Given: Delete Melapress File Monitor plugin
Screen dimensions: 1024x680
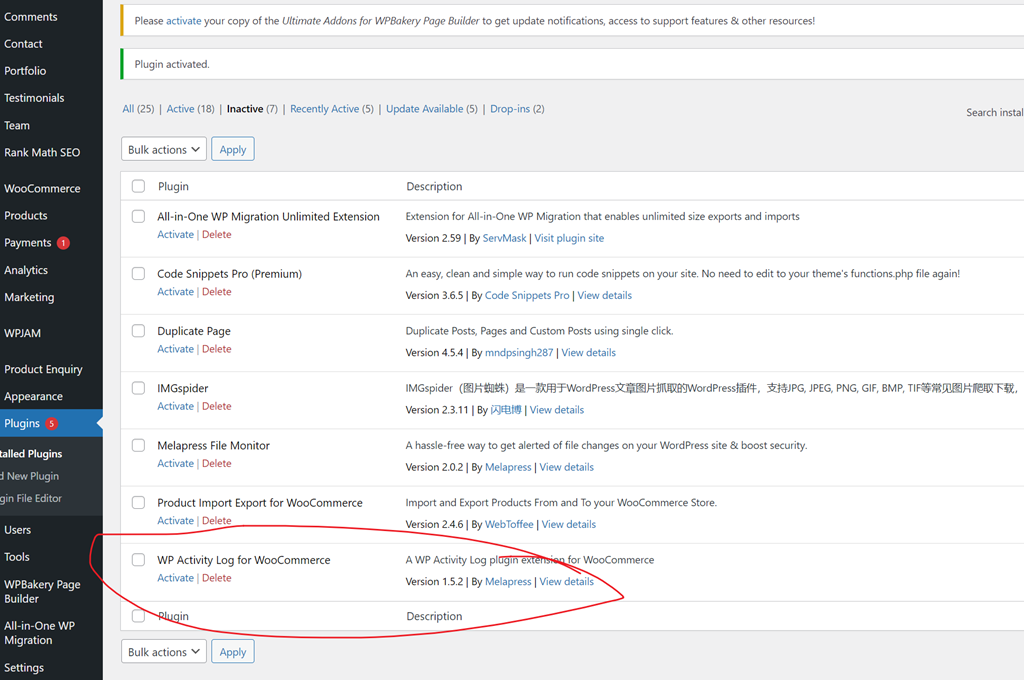Looking at the screenshot, I should coord(217,463).
